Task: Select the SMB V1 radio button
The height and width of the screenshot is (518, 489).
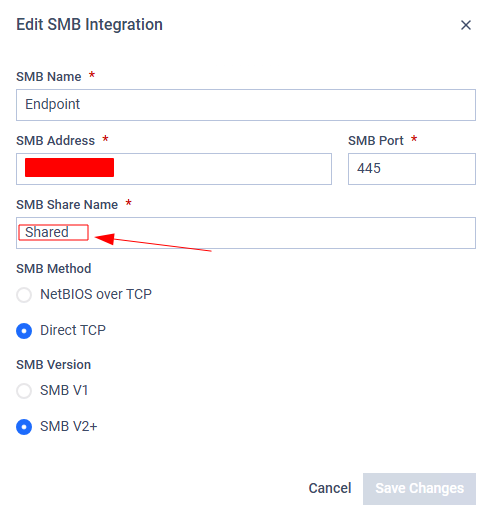Action: click(x=24, y=391)
